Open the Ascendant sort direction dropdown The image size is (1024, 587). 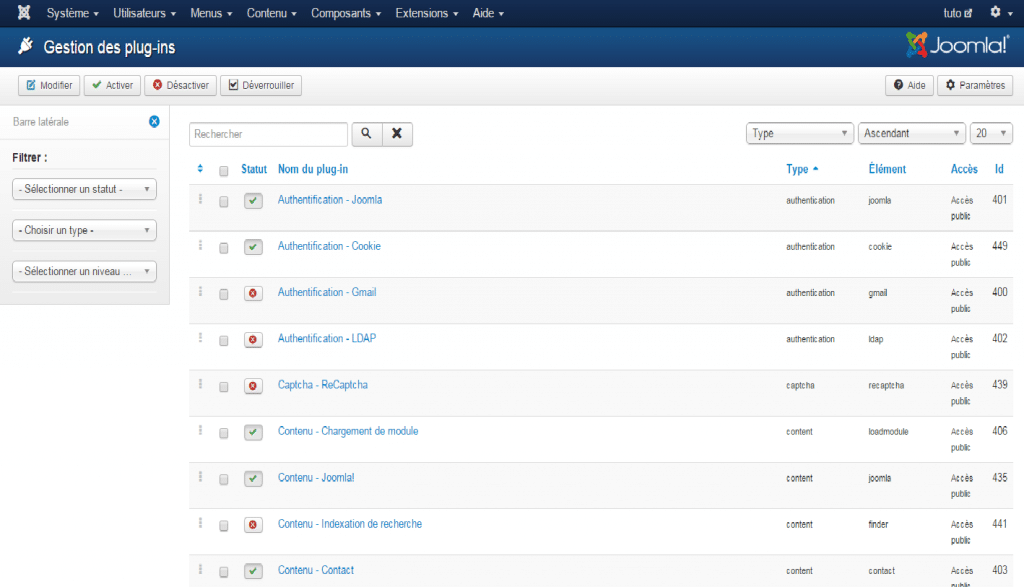[x=911, y=134]
